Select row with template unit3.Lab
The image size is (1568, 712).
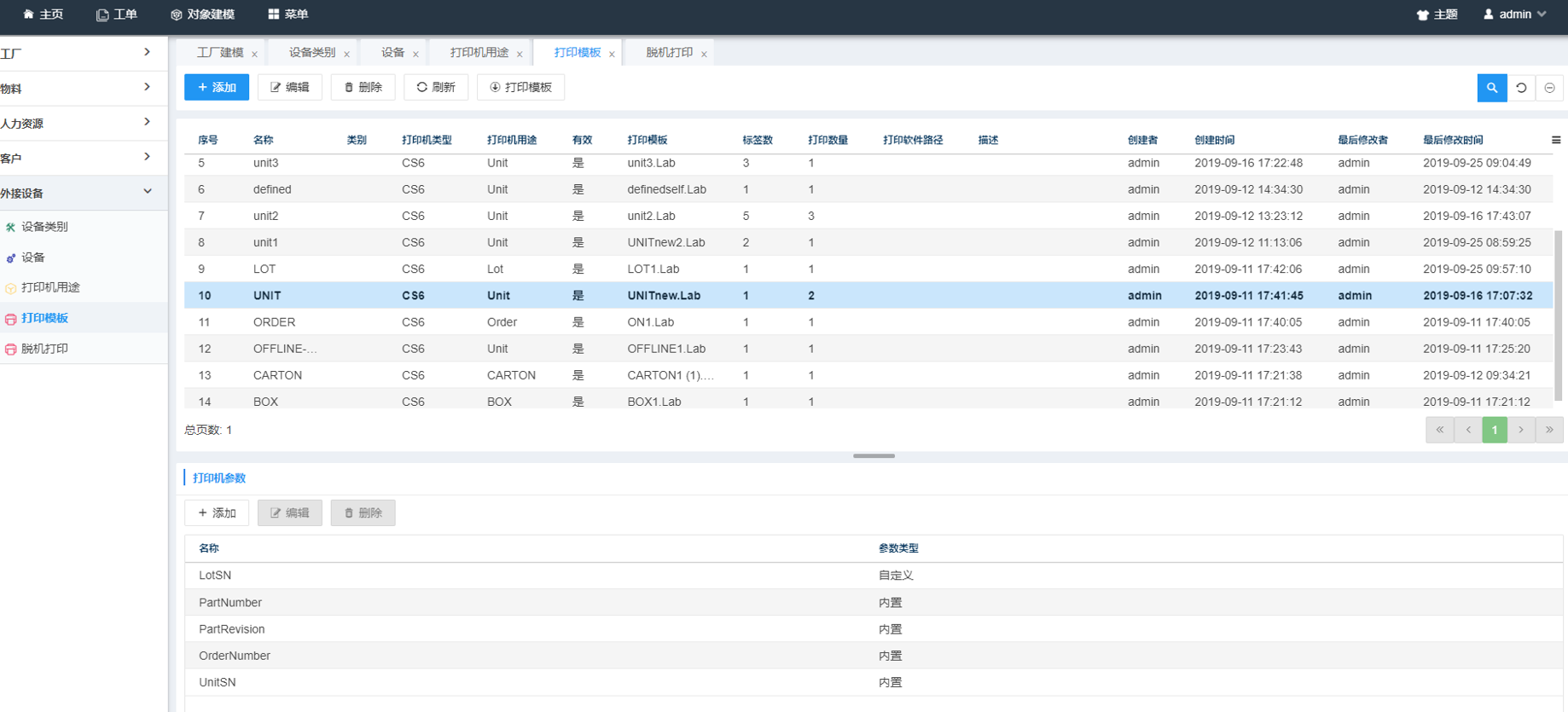point(868,163)
